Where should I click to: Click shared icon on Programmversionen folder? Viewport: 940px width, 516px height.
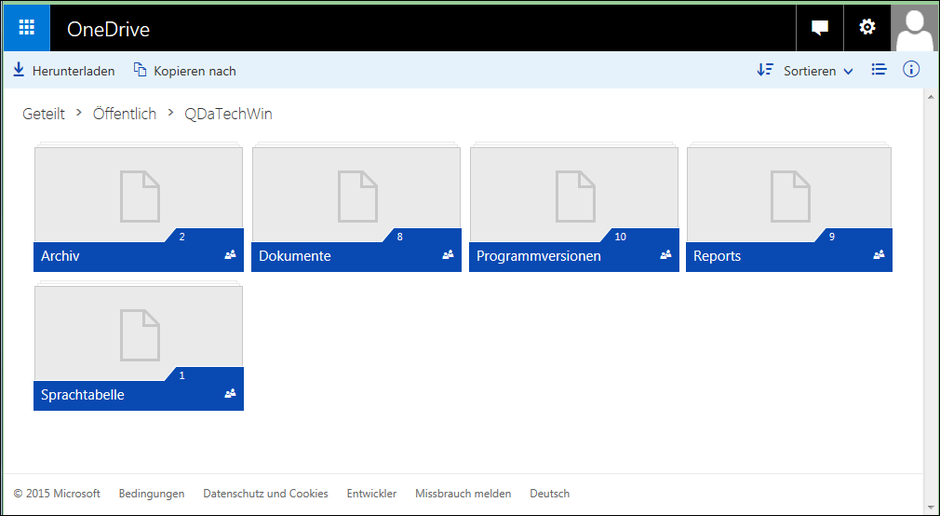click(665, 255)
